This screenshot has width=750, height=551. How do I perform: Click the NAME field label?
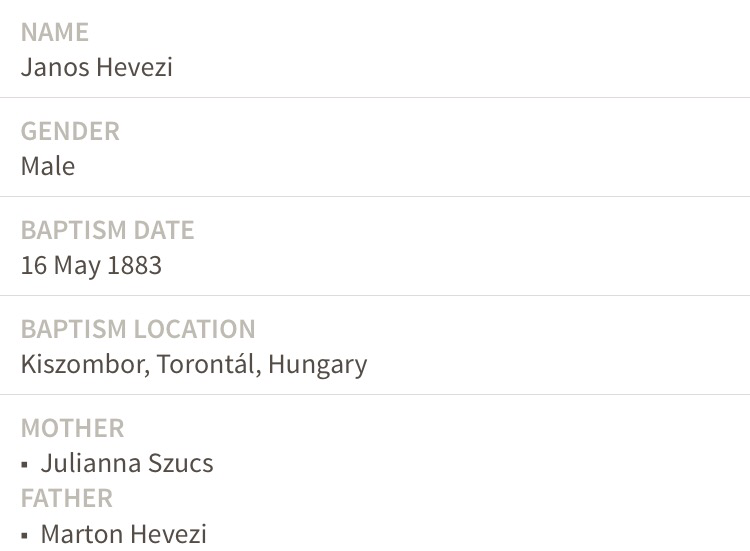tap(55, 32)
